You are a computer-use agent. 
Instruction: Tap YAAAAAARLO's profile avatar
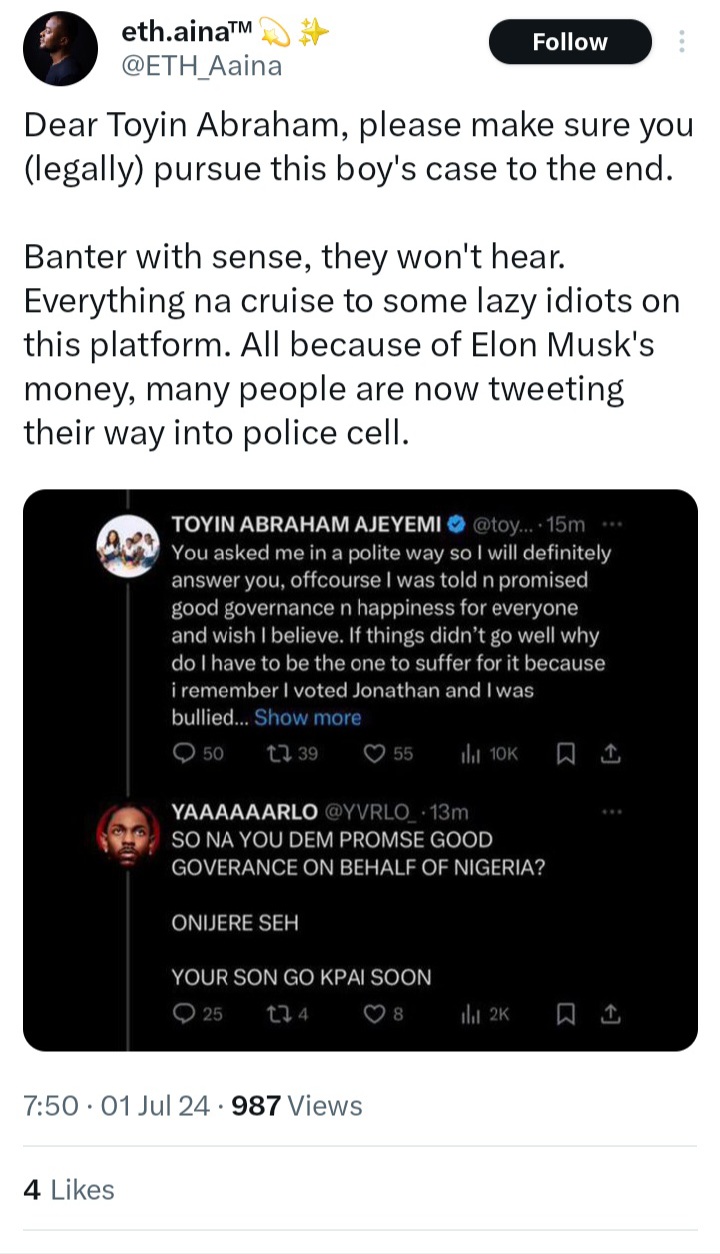coord(127,836)
